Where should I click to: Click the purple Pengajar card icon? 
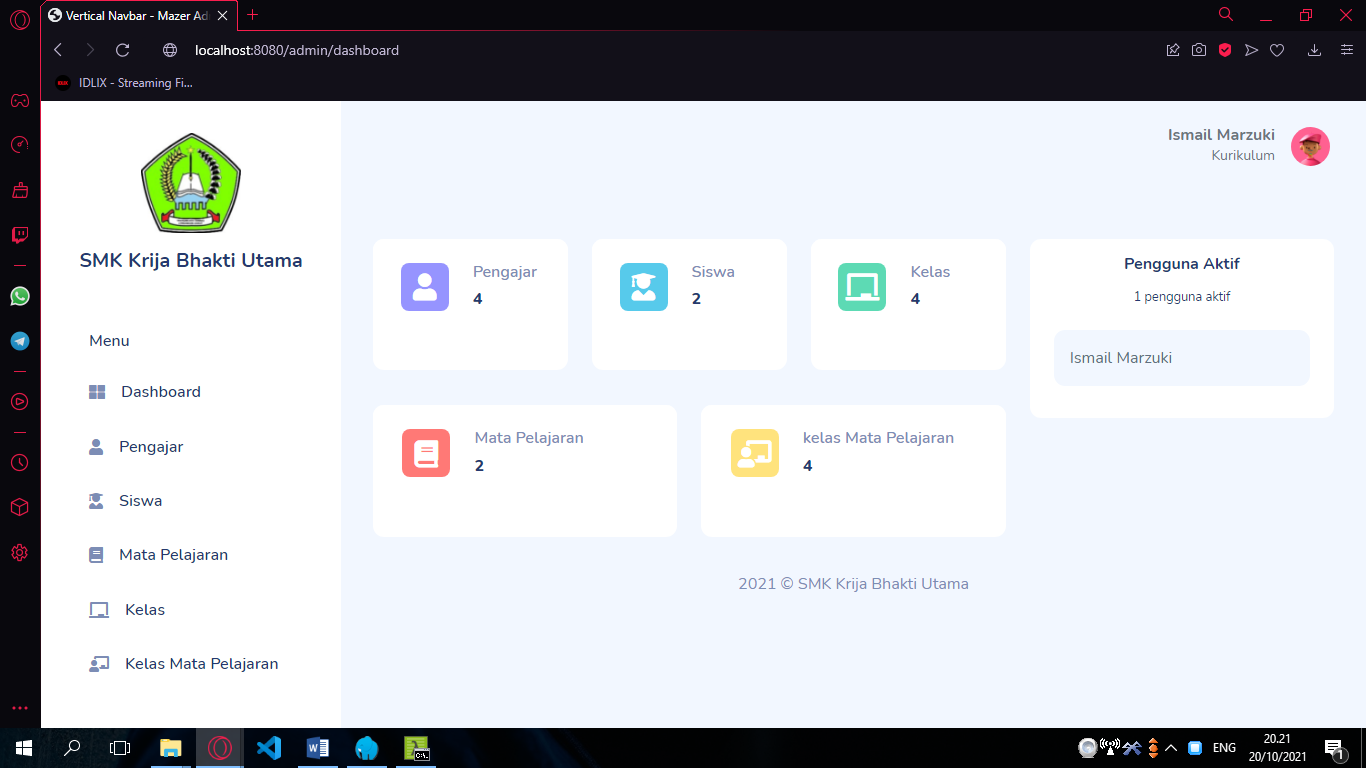pos(425,287)
